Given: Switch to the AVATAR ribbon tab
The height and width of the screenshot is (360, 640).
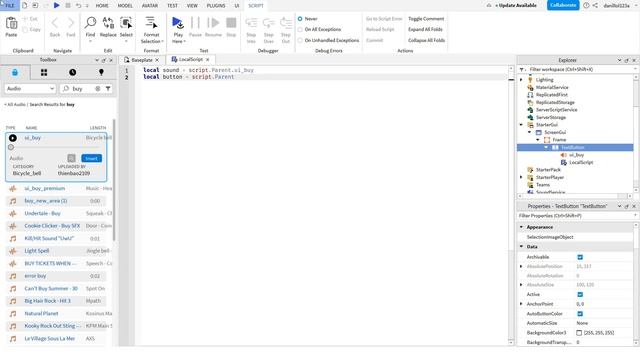Looking at the screenshot, I should pos(150,6).
